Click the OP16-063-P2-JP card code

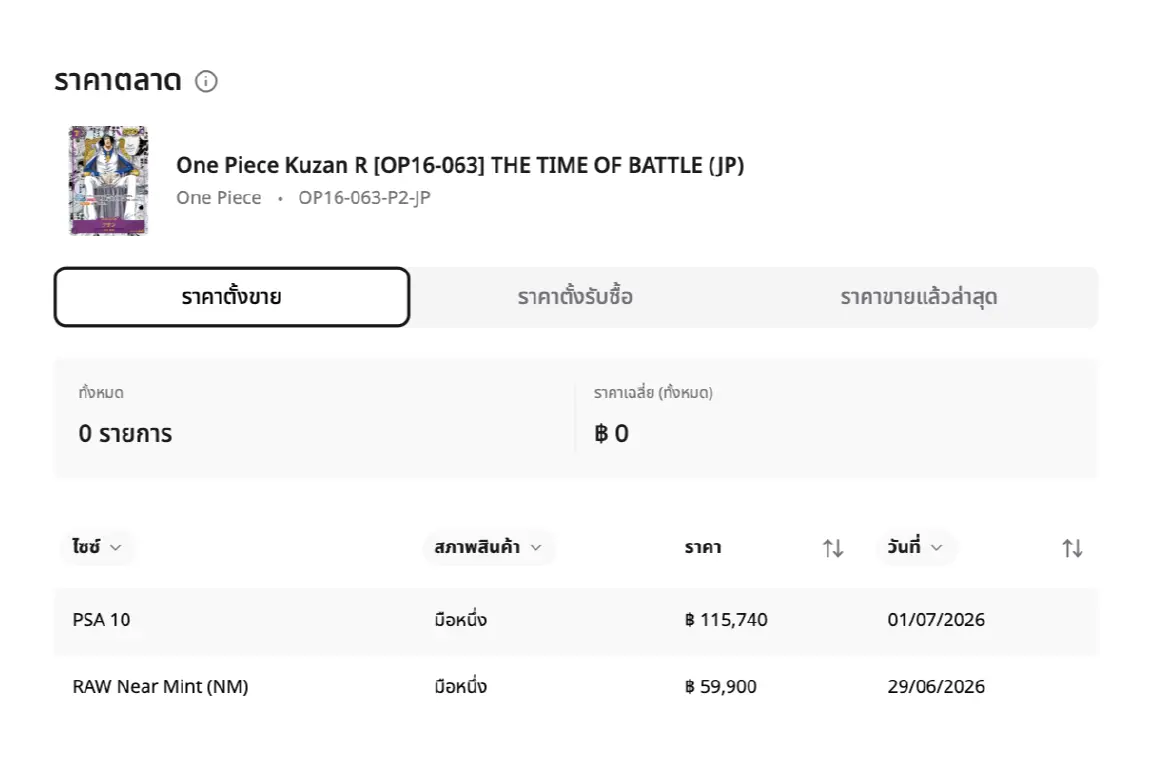click(365, 198)
